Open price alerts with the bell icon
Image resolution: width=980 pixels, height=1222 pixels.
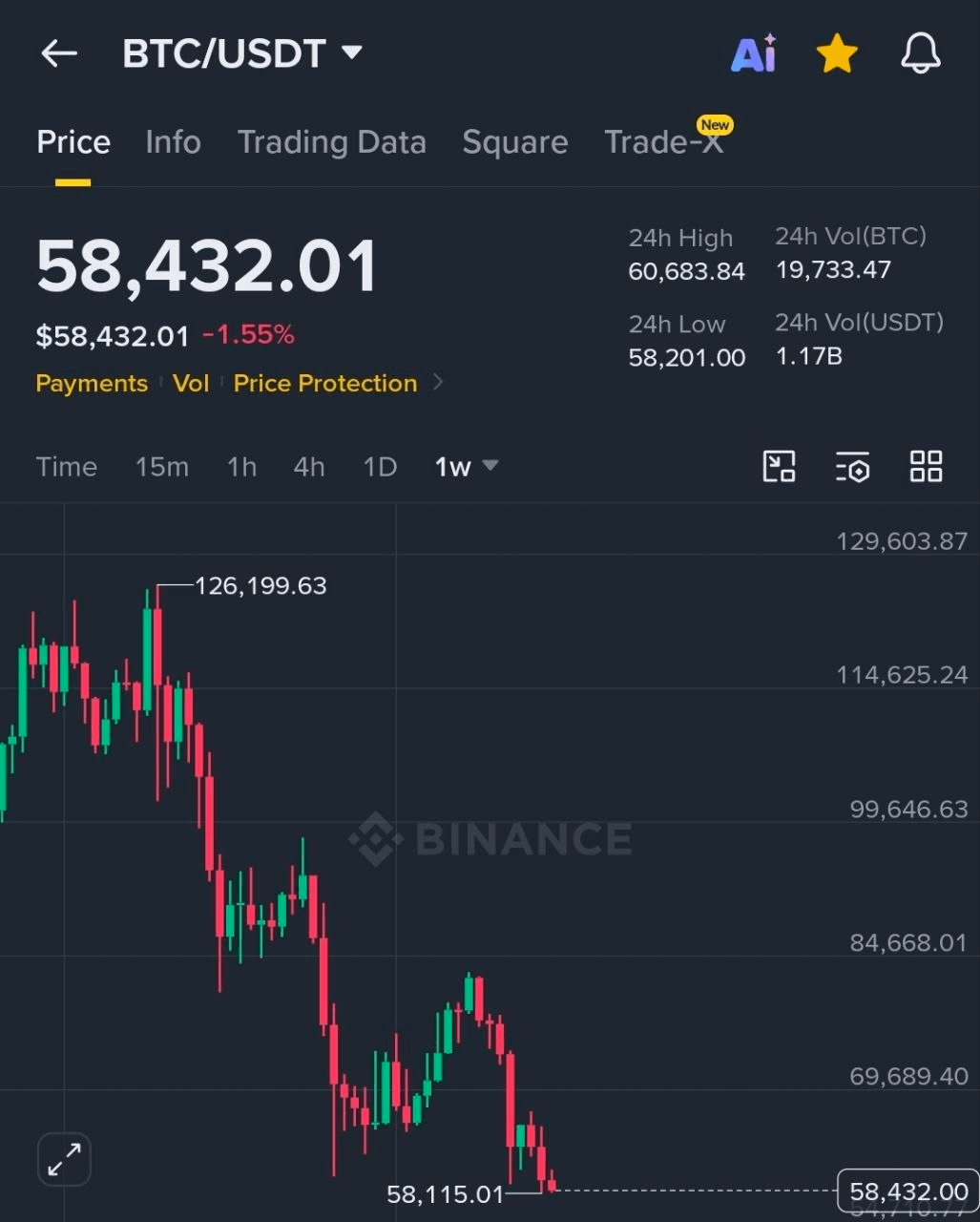point(921,53)
